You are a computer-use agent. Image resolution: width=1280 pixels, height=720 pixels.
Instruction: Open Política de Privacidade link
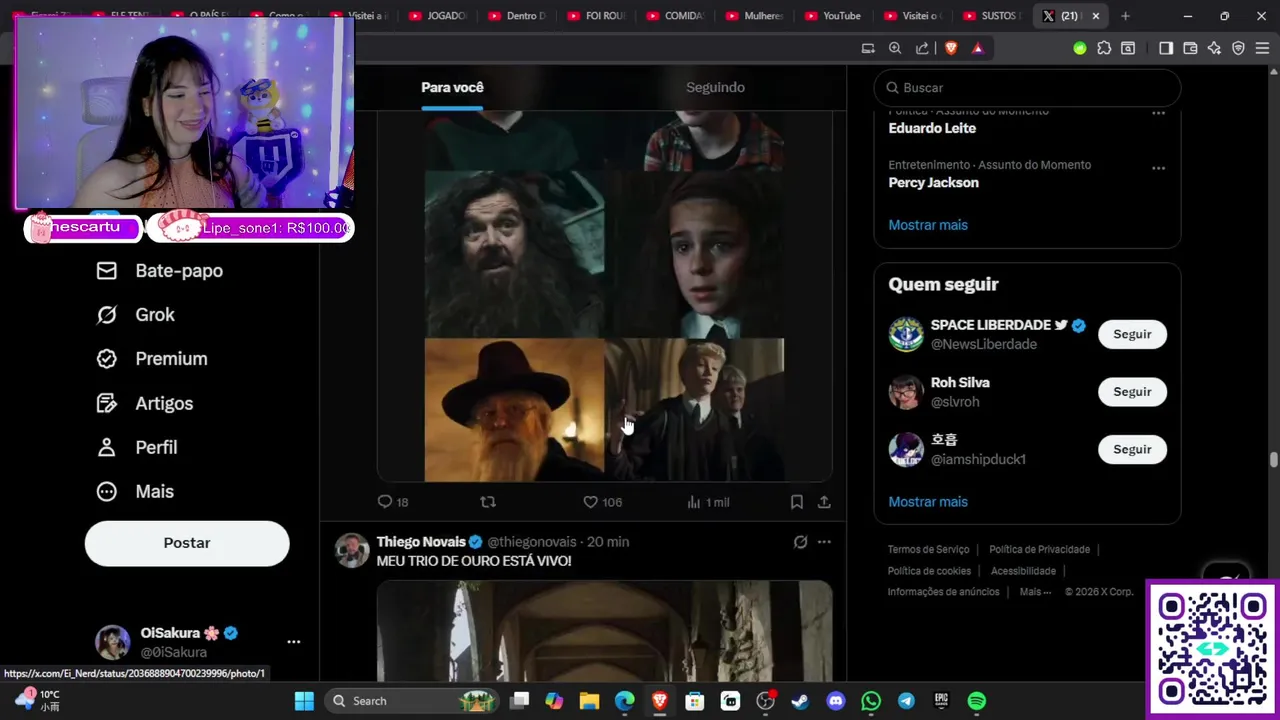click(1039, 549)
